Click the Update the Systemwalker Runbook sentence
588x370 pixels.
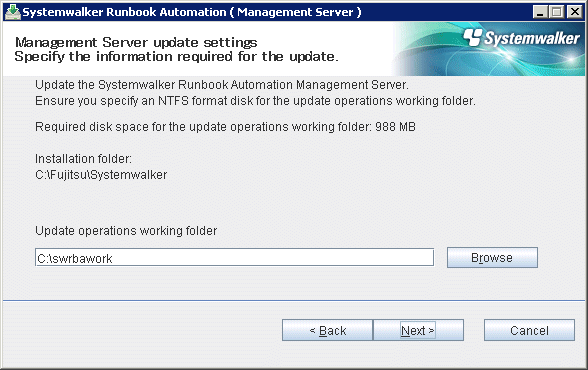click(x=222, y=85)
